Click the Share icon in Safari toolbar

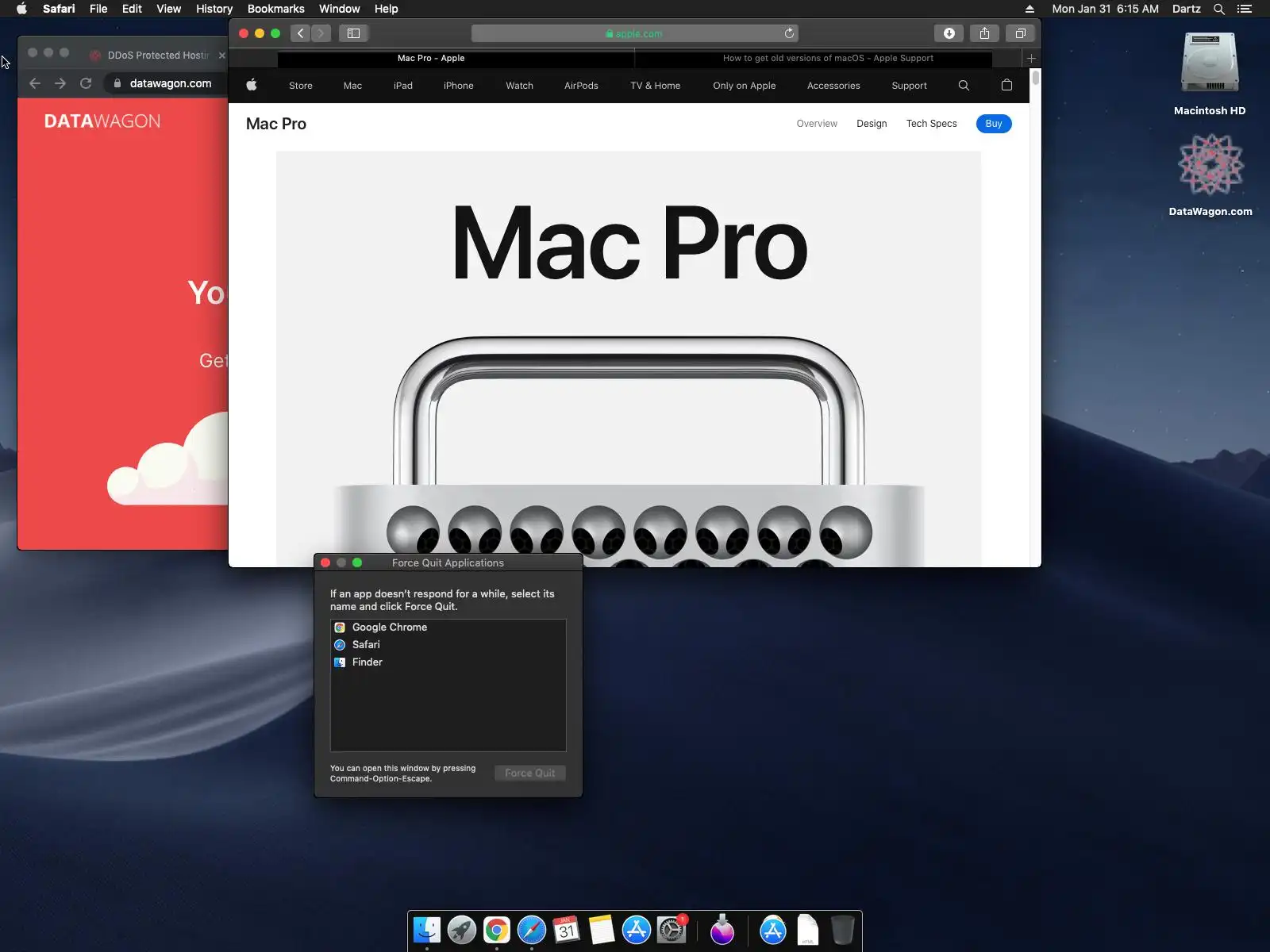click(984, 33)
